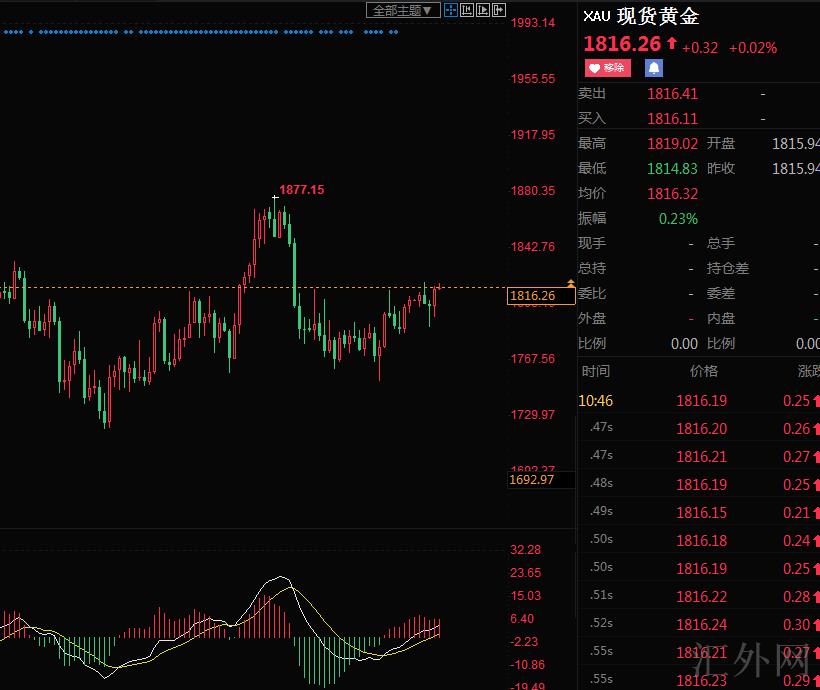Click the blue bell alert icon

pos(654,68)
